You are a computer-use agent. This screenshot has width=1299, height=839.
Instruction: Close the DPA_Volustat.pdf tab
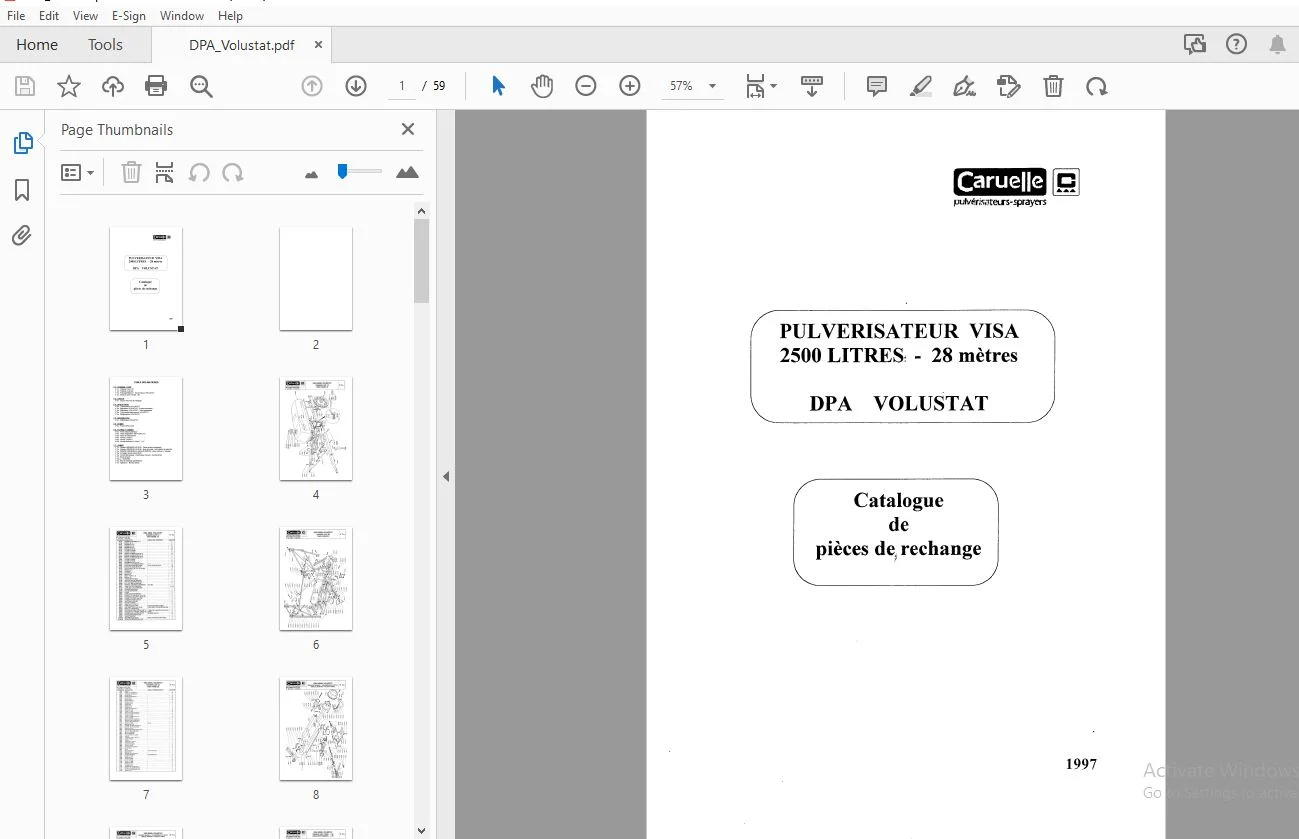[x=318, y=44]
